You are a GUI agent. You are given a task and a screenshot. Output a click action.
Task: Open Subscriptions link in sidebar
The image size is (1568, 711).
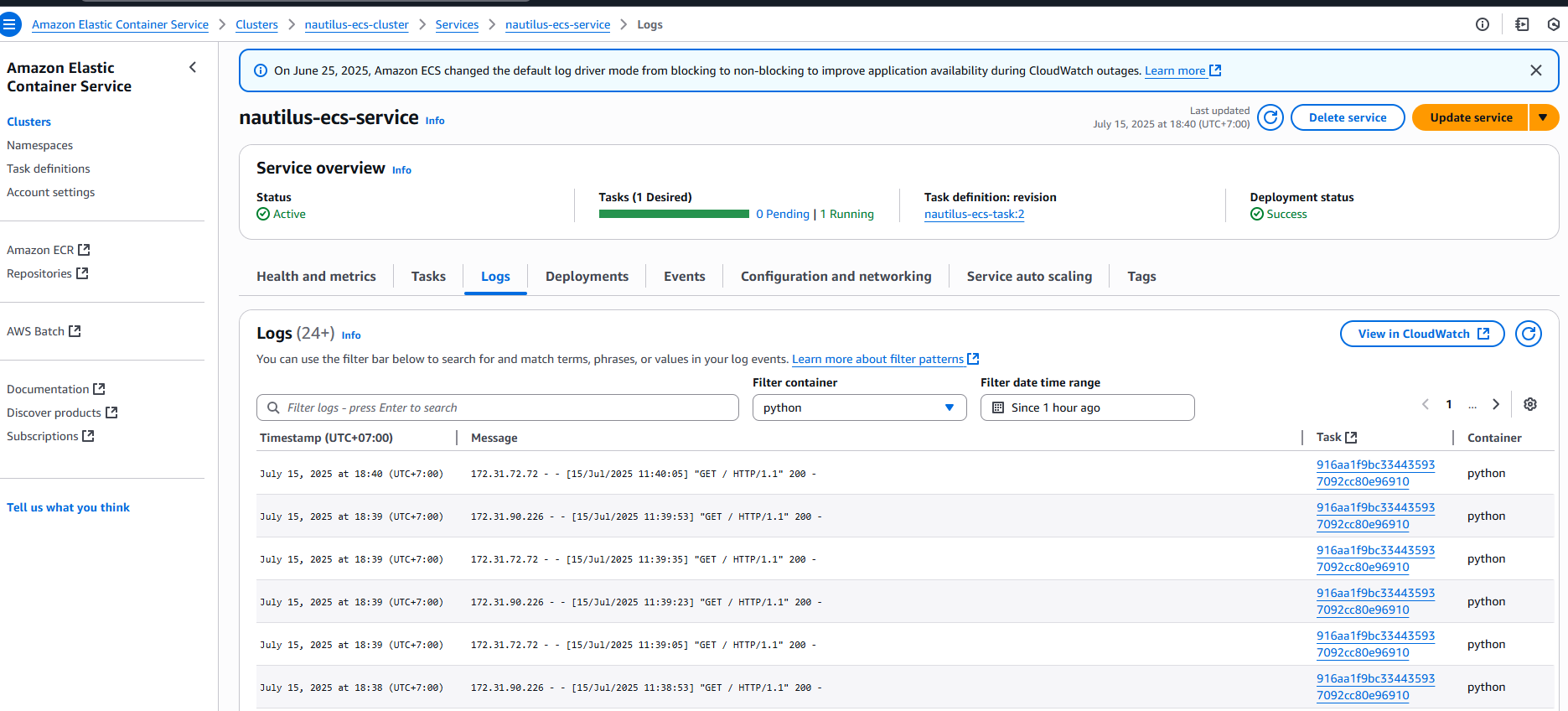tap(50, 436)
